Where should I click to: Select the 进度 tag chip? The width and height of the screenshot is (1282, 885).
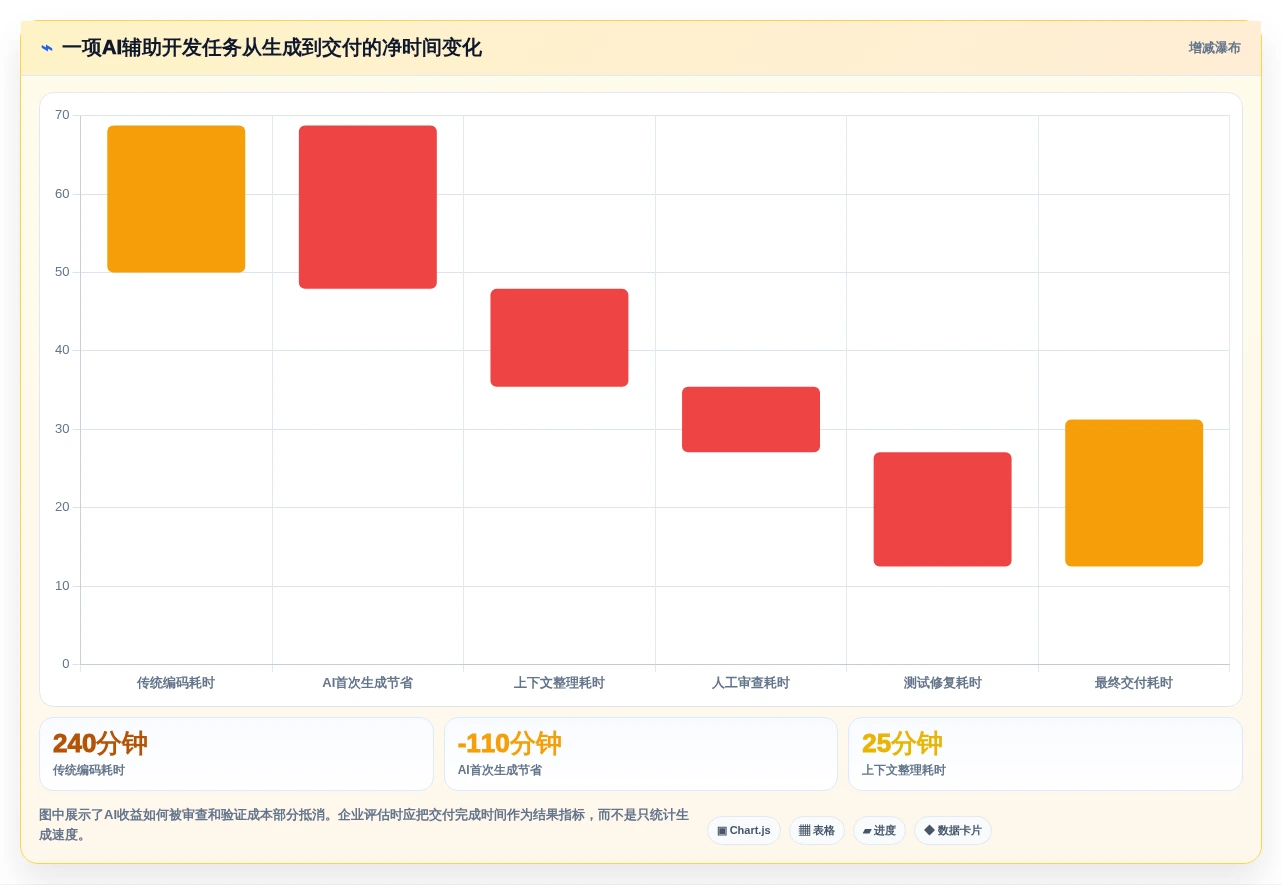click(x=879, y=831)
